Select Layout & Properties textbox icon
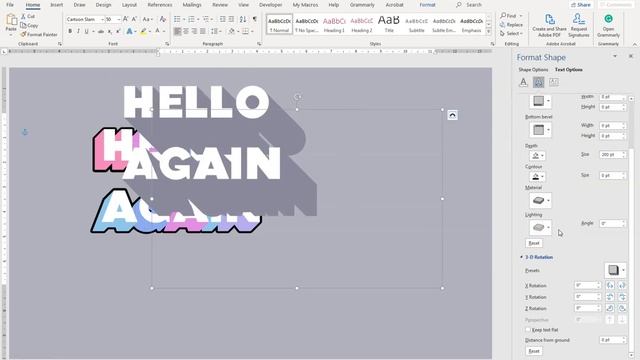Image resolution: width=640 pixels, height=360 pixels. [x=553, y=82]
